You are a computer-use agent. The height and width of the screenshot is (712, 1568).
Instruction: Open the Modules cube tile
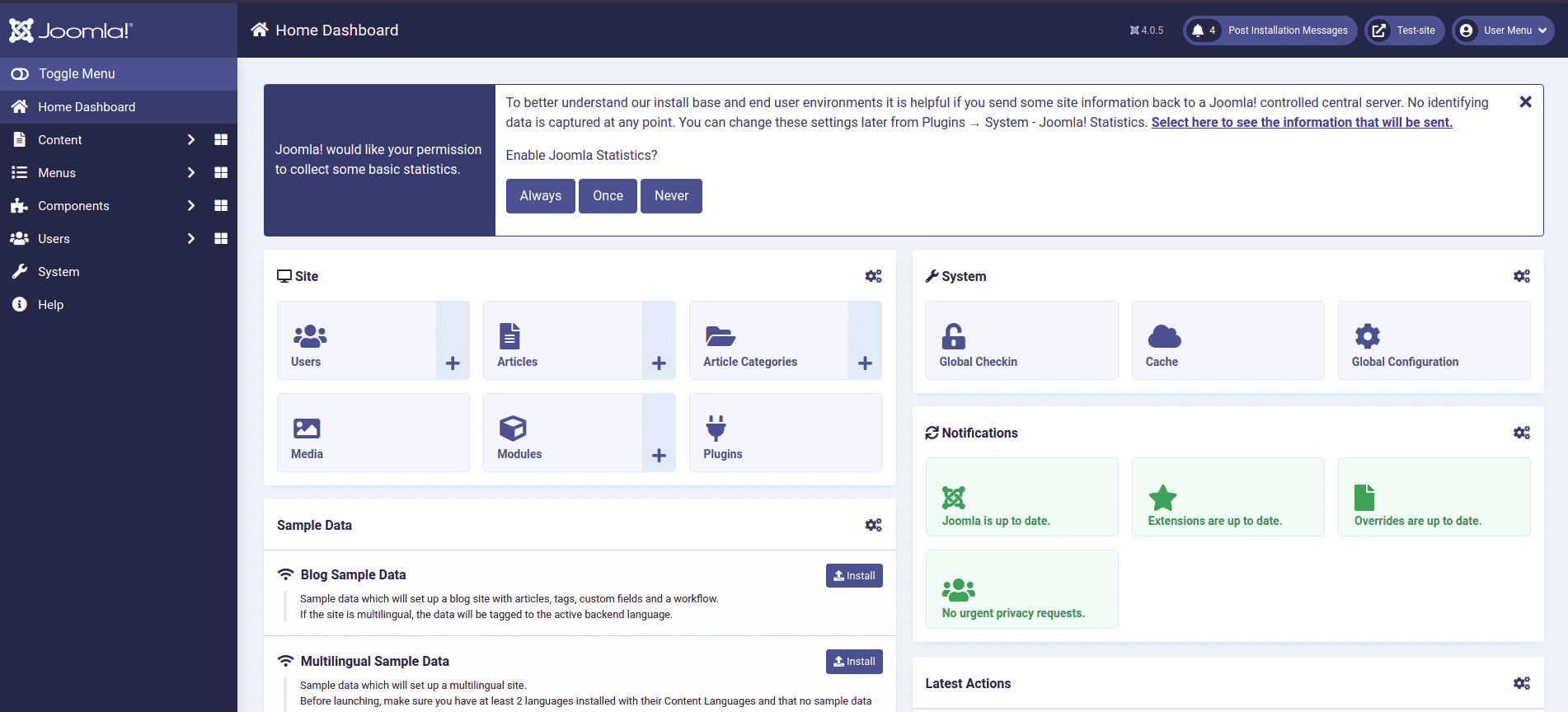(x=563, y=433)
